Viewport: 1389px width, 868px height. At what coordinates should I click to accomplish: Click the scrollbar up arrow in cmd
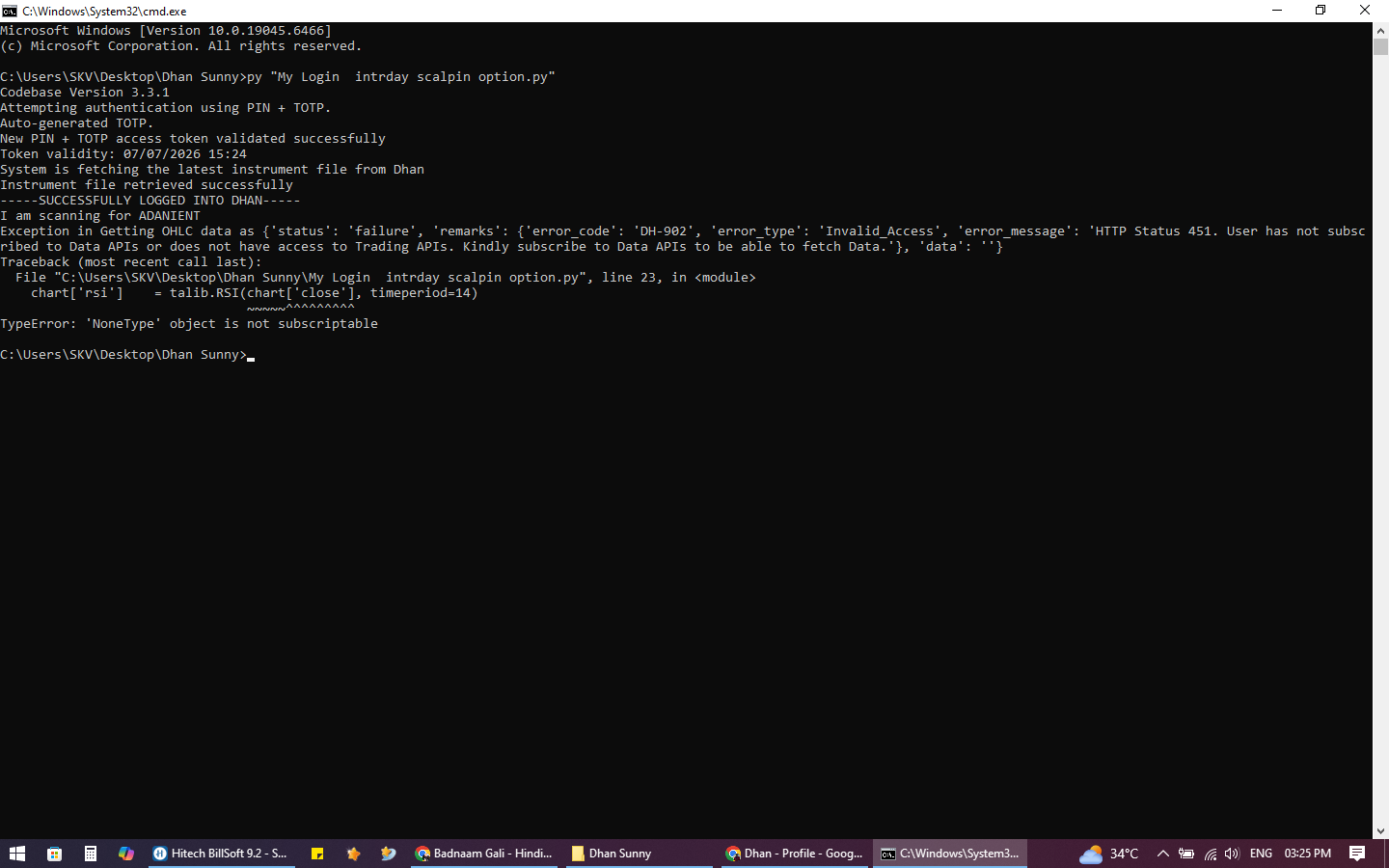coord(1380,30)
